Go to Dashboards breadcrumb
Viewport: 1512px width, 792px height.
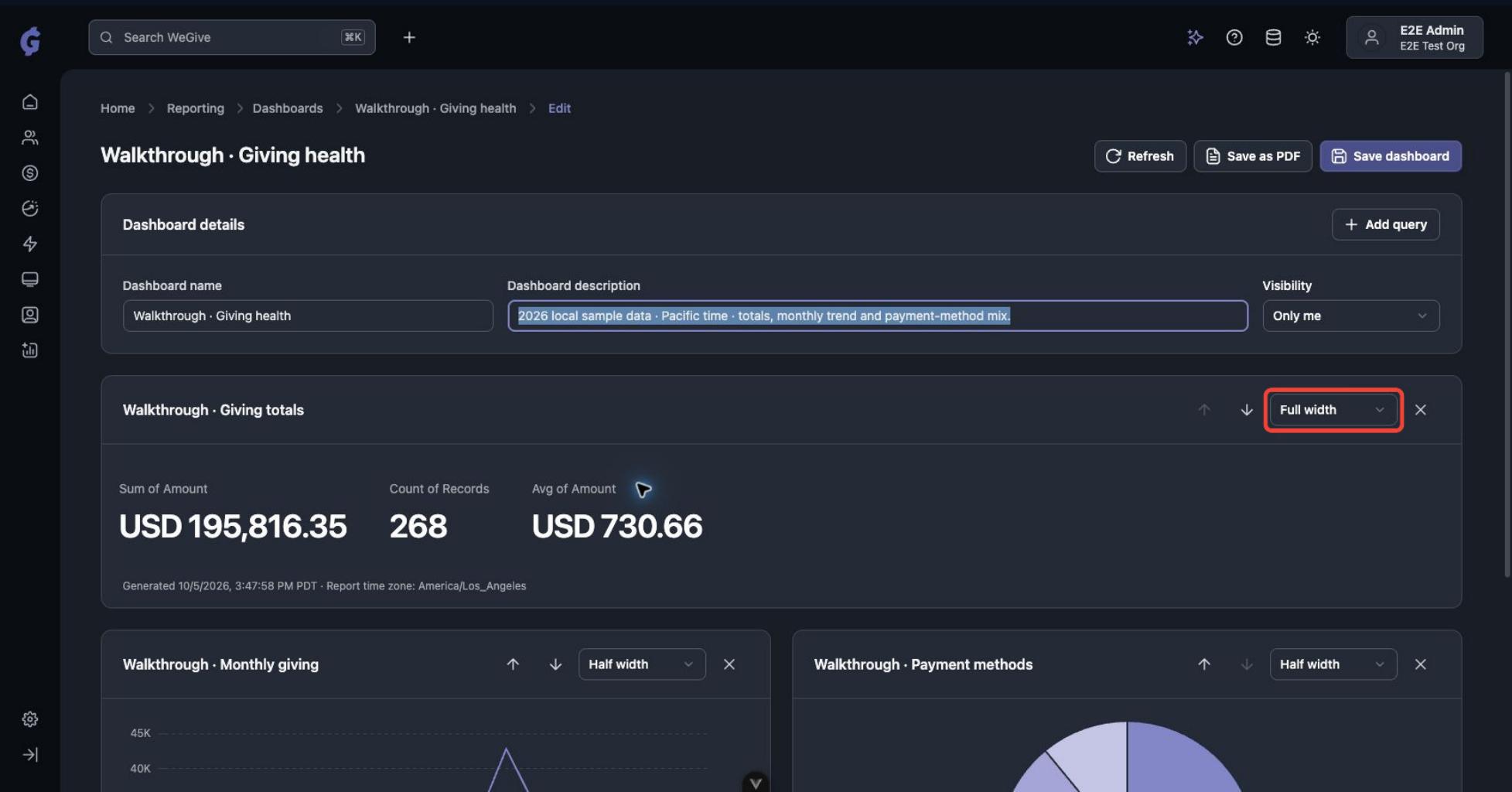point(288,108)
